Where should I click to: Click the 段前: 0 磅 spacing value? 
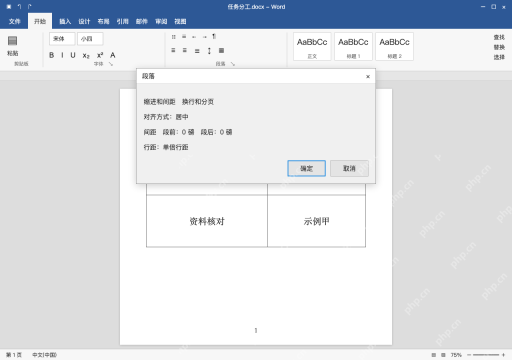(178, 132)
